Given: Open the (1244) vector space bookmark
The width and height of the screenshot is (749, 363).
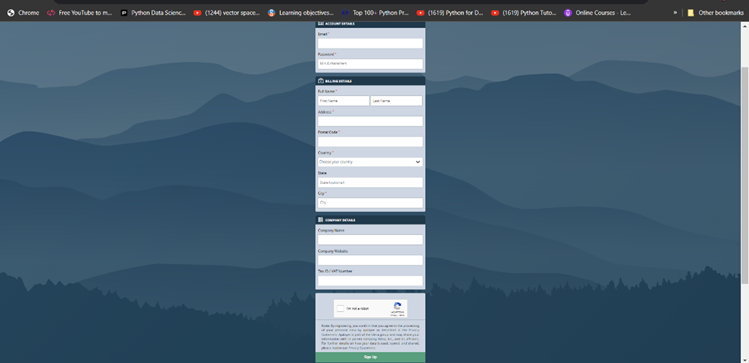Looking at the screenshot, I should click(227, 13).
